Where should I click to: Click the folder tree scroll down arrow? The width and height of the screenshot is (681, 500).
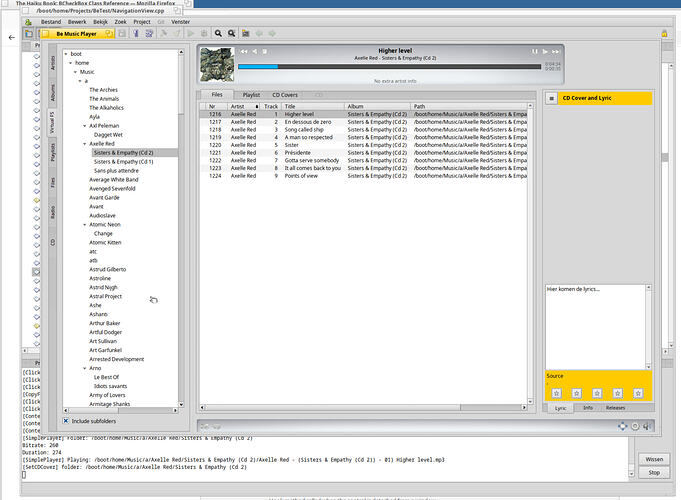(x=181, y=404)
